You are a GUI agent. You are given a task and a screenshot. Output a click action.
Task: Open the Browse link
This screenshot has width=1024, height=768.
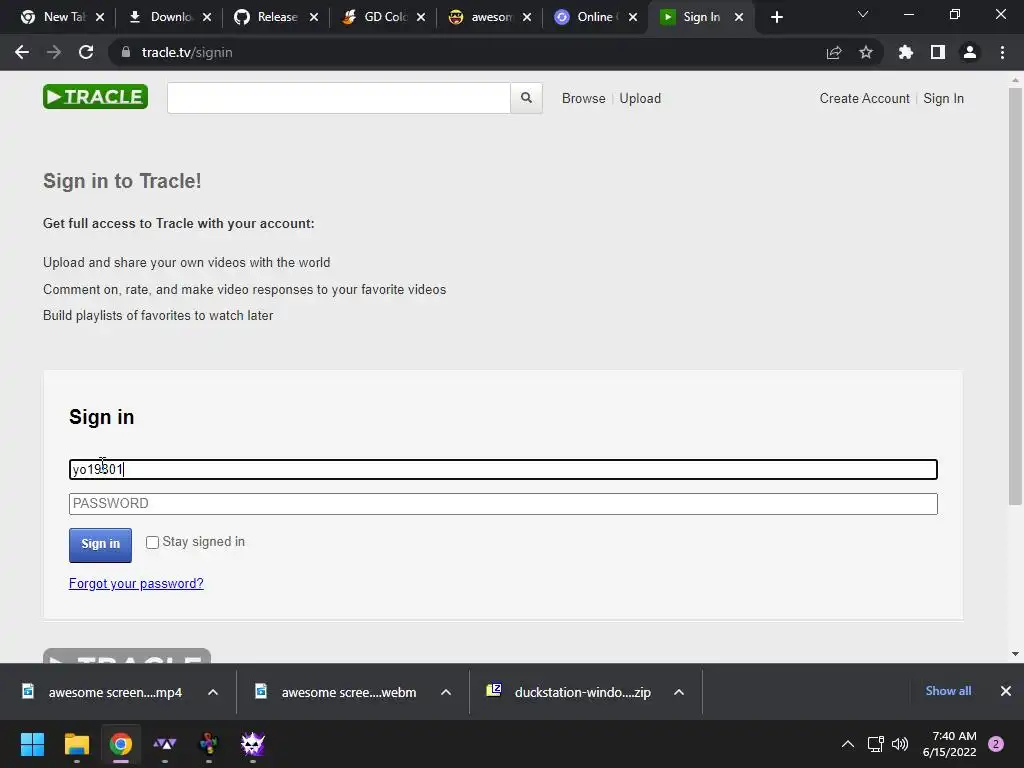click(584, 98)
